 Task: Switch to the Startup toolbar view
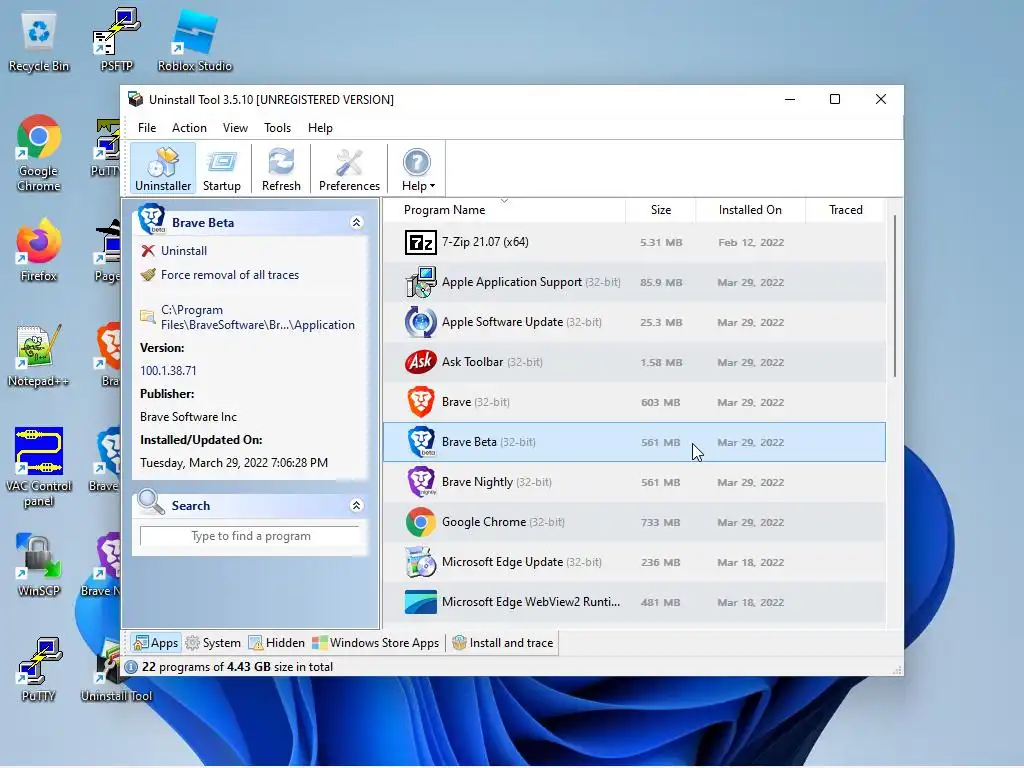[x=221, y=168]
